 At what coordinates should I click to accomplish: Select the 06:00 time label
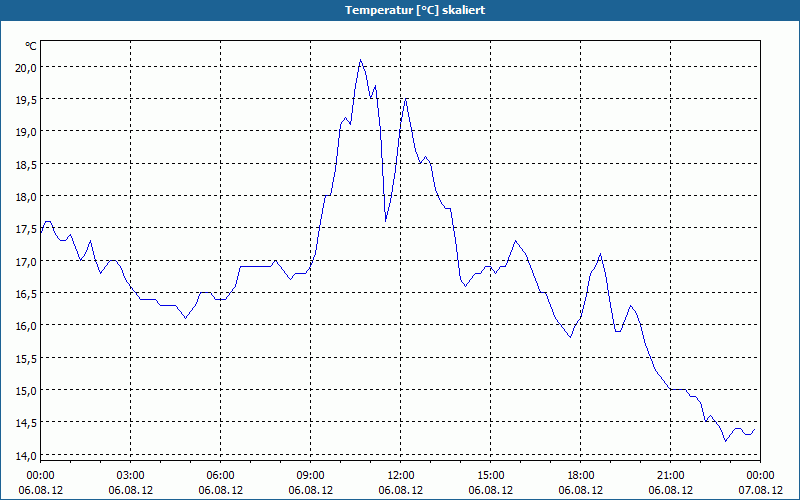pos(220,475)
